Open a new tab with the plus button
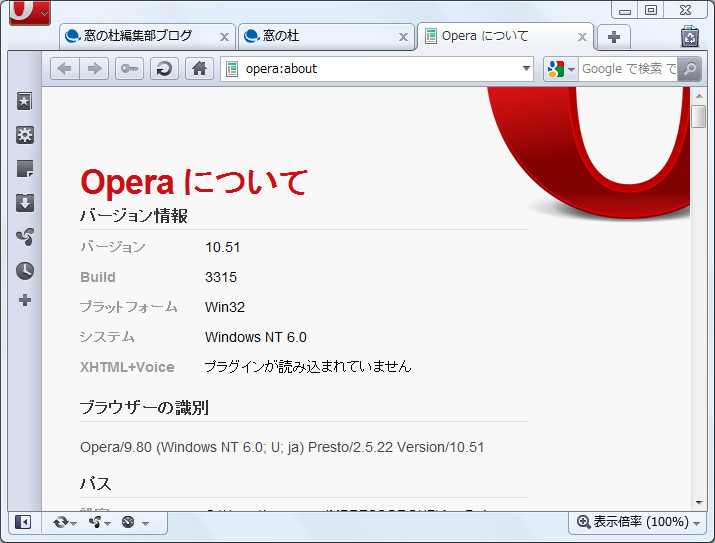The image size is (715, 543). pos(614,37)
